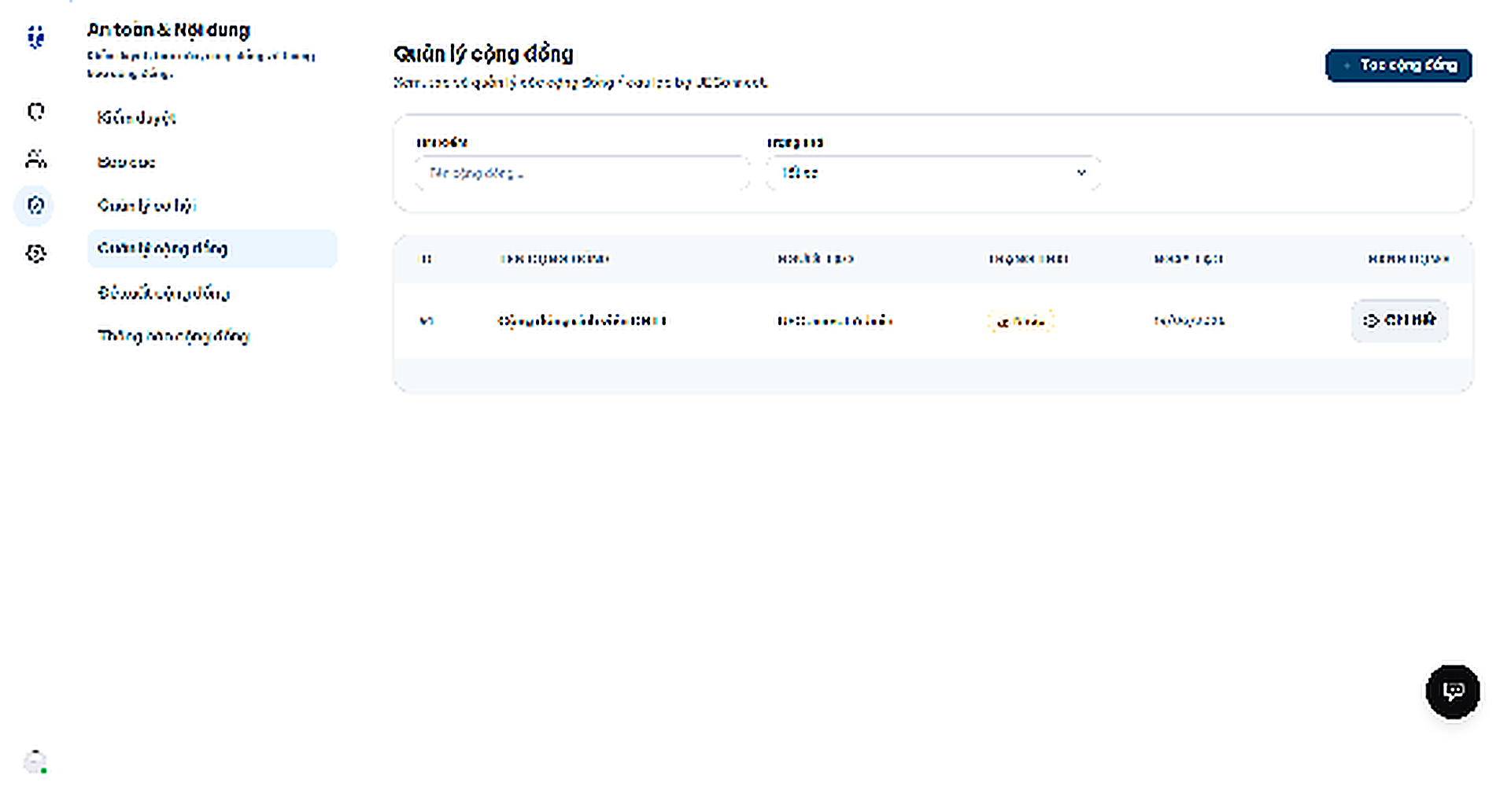Open the gear settings icon in left rail

[x=35, y=253]
